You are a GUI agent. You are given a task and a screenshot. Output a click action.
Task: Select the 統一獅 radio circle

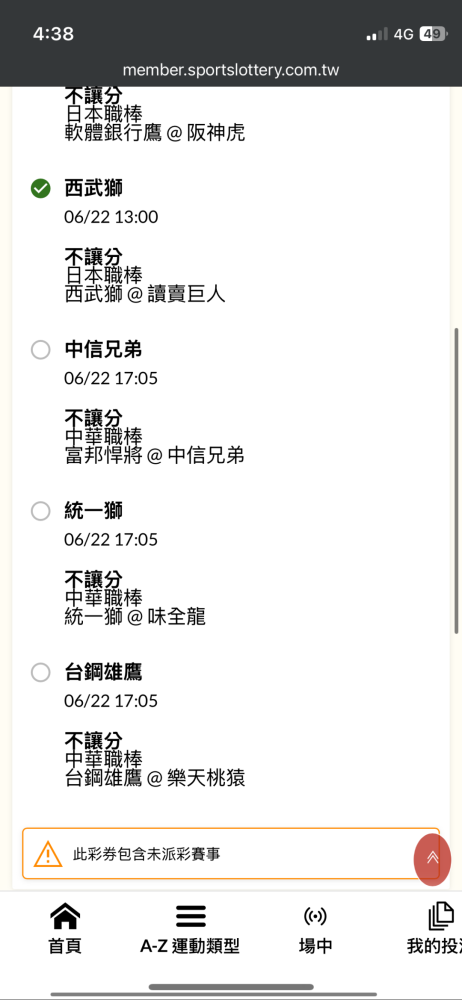click(41, 511)
